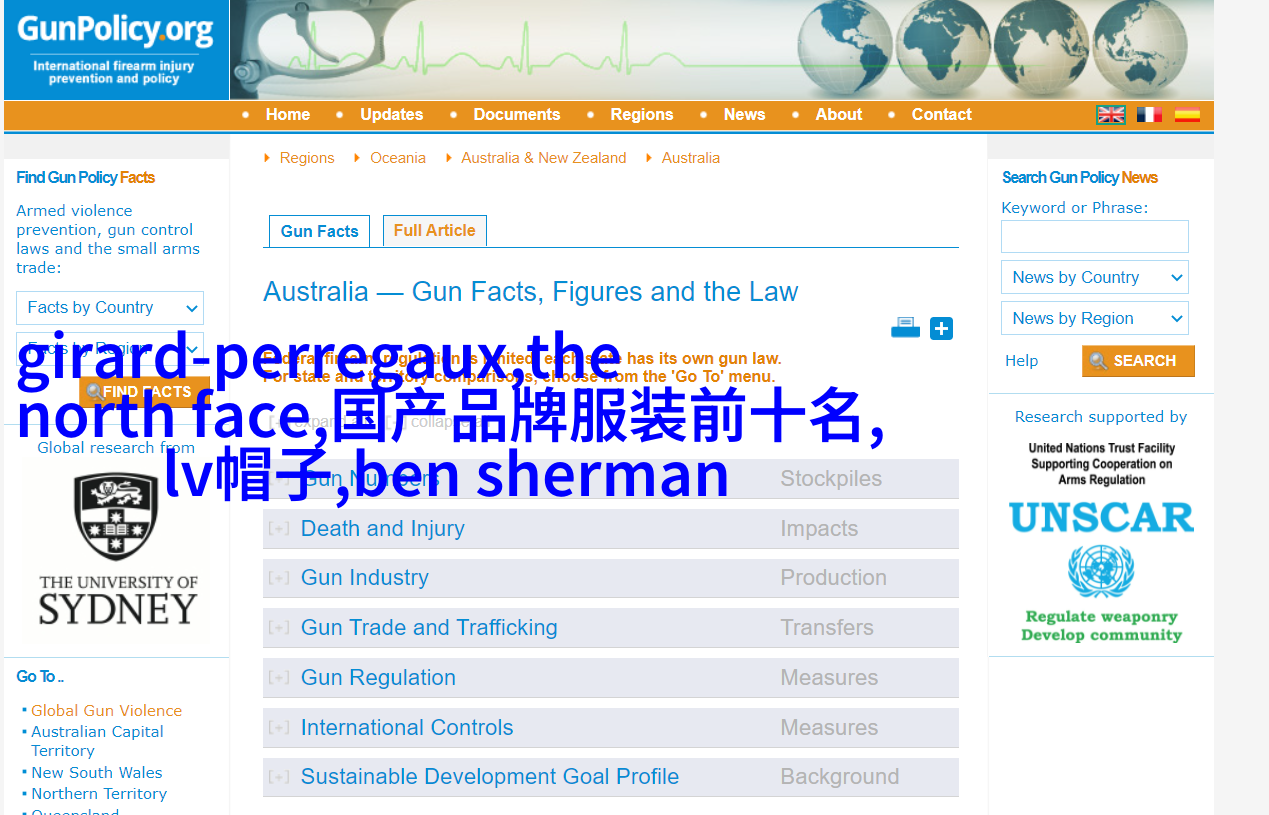Select Regions in the orange navigation bar
The height and width of the screenshot is (815, 1269).
tap(642, 115)
